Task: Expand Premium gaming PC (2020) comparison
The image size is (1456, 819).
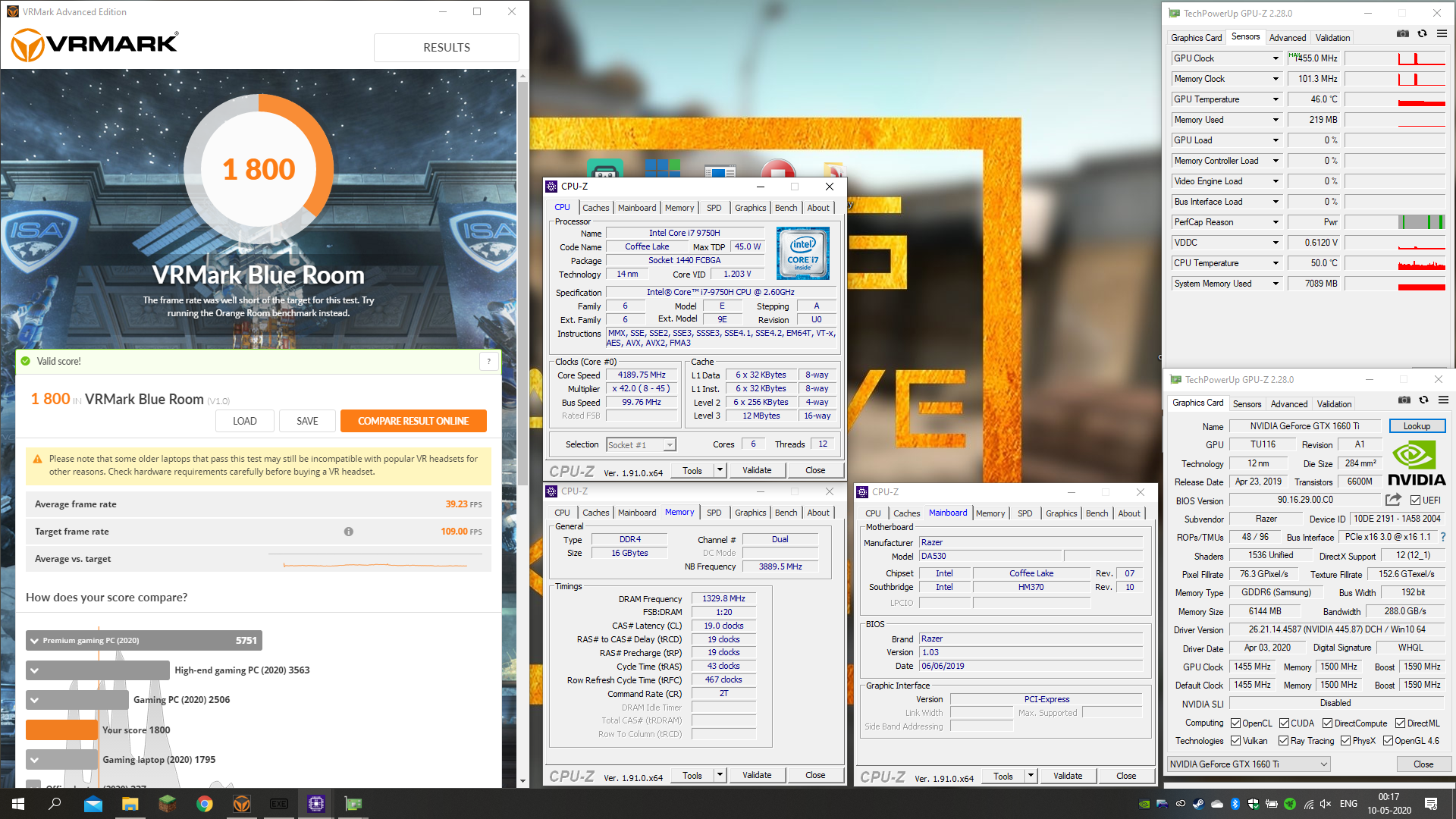Action: point(34,641)
